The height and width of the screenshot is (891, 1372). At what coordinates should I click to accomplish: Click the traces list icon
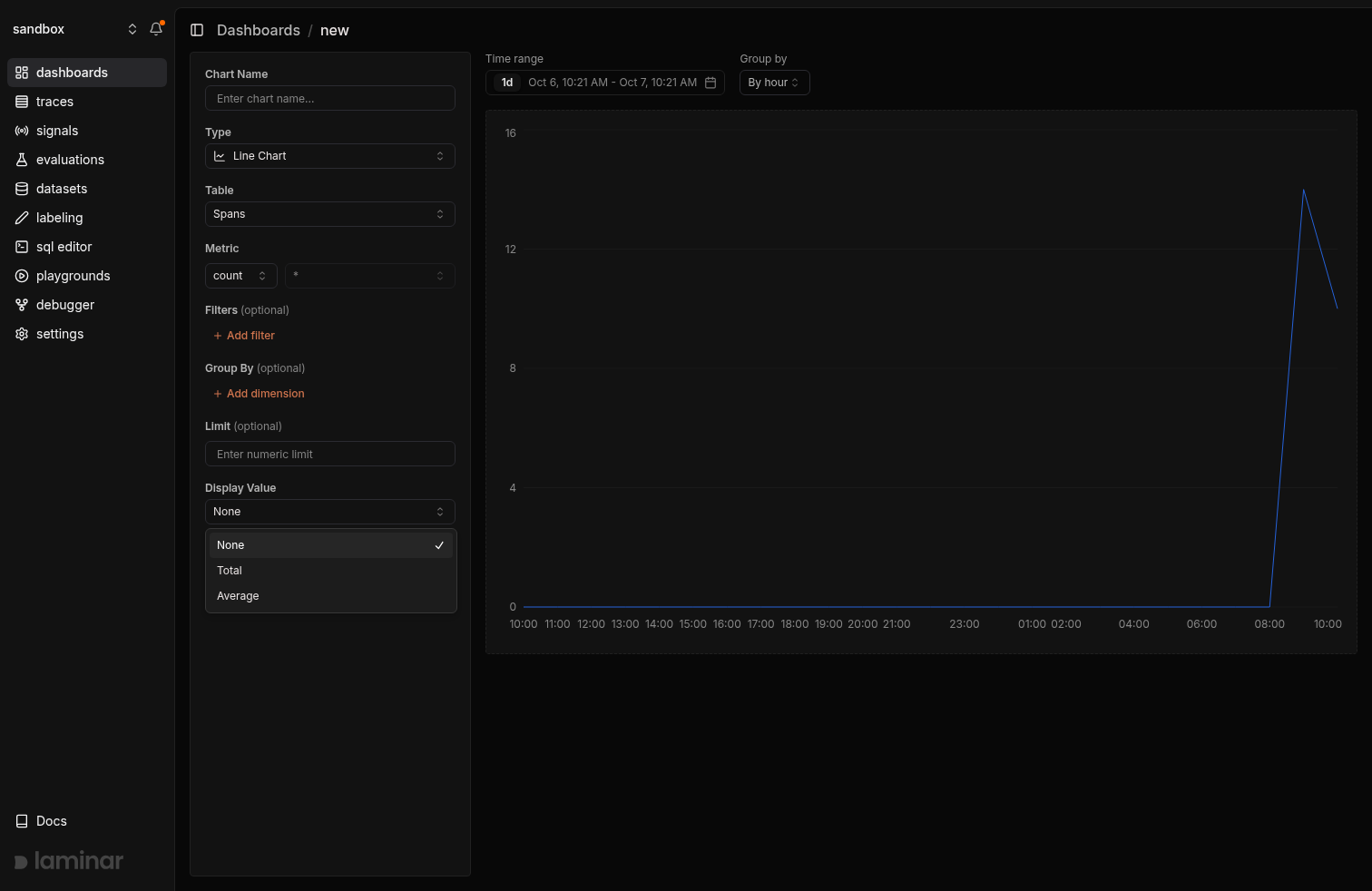pos(22,102)
